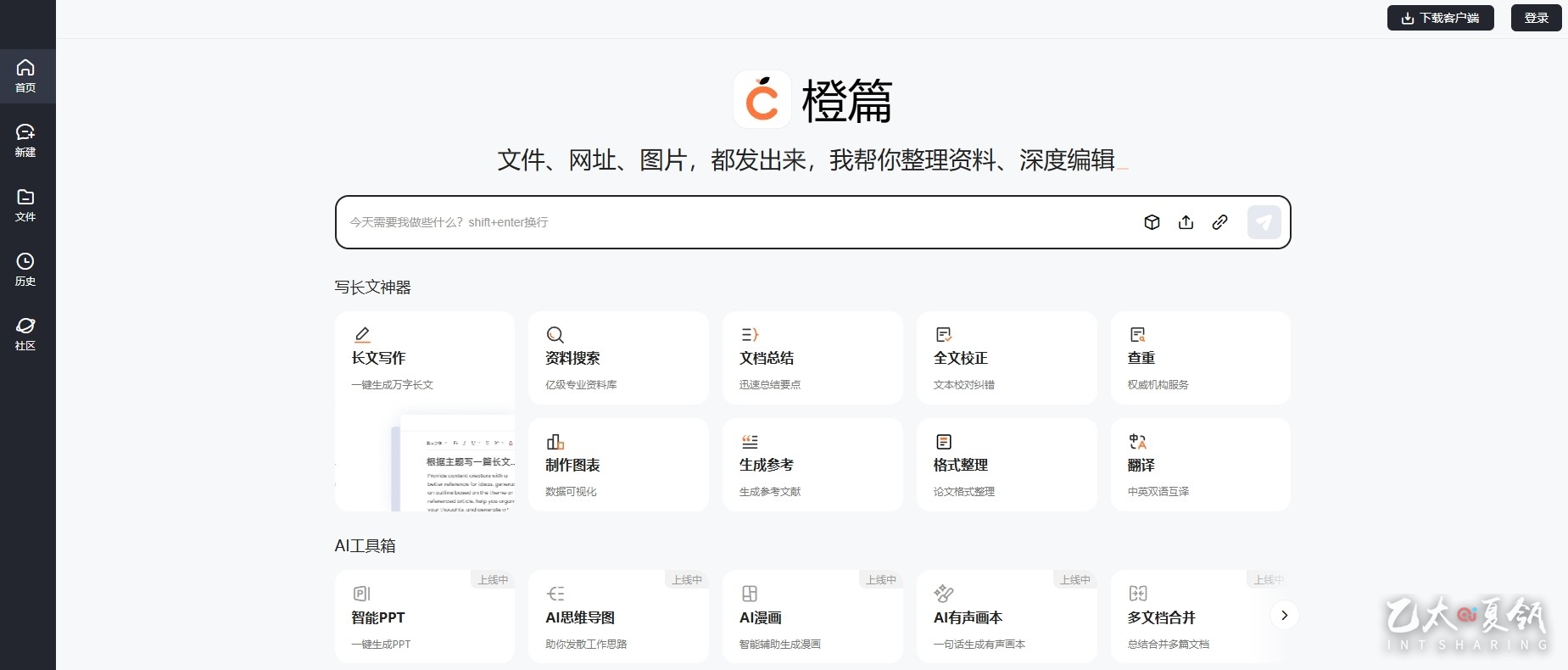Click the AI有声画本 sparkle icon
This screenshot has height=670, width=1568.
[944, 594]
